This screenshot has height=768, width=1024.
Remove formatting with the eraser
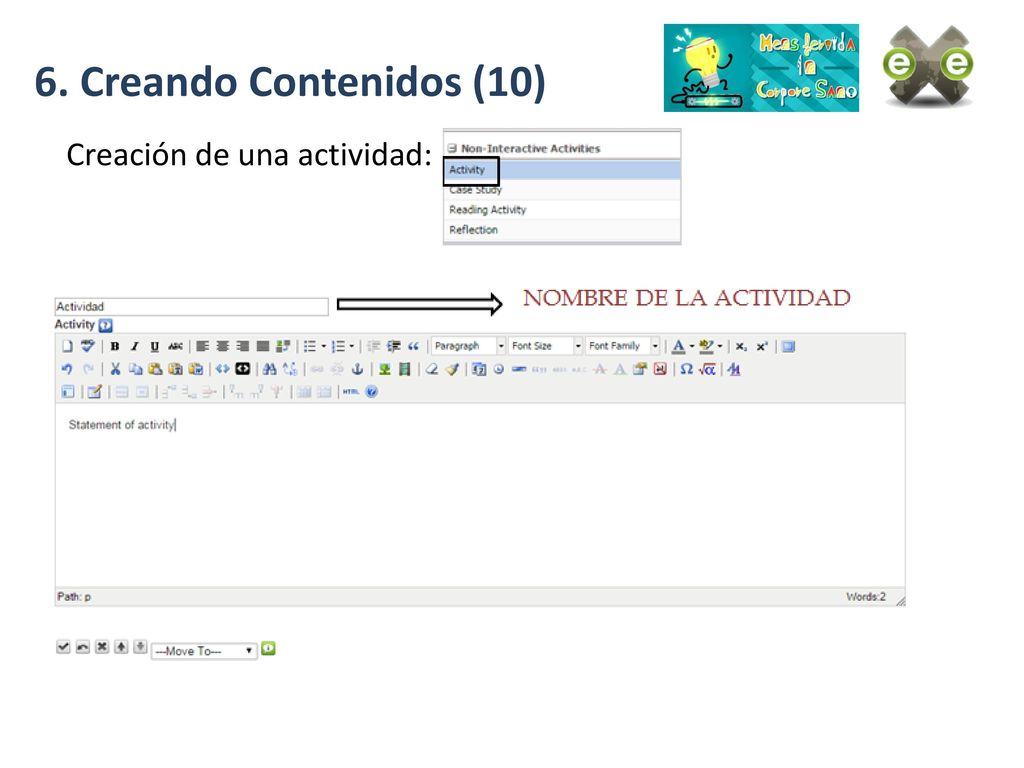(x=432, y=369)
